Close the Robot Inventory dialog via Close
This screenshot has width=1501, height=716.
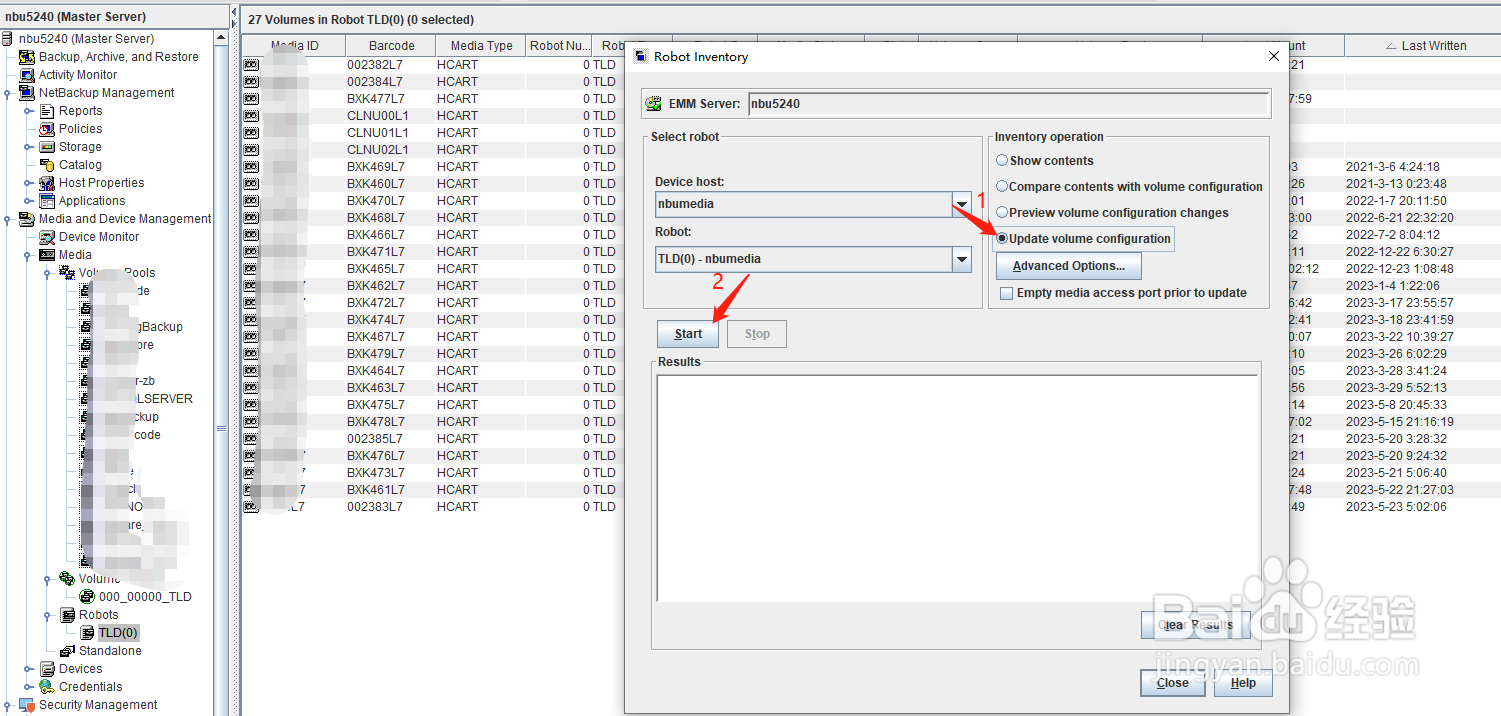pos(1173,683)
